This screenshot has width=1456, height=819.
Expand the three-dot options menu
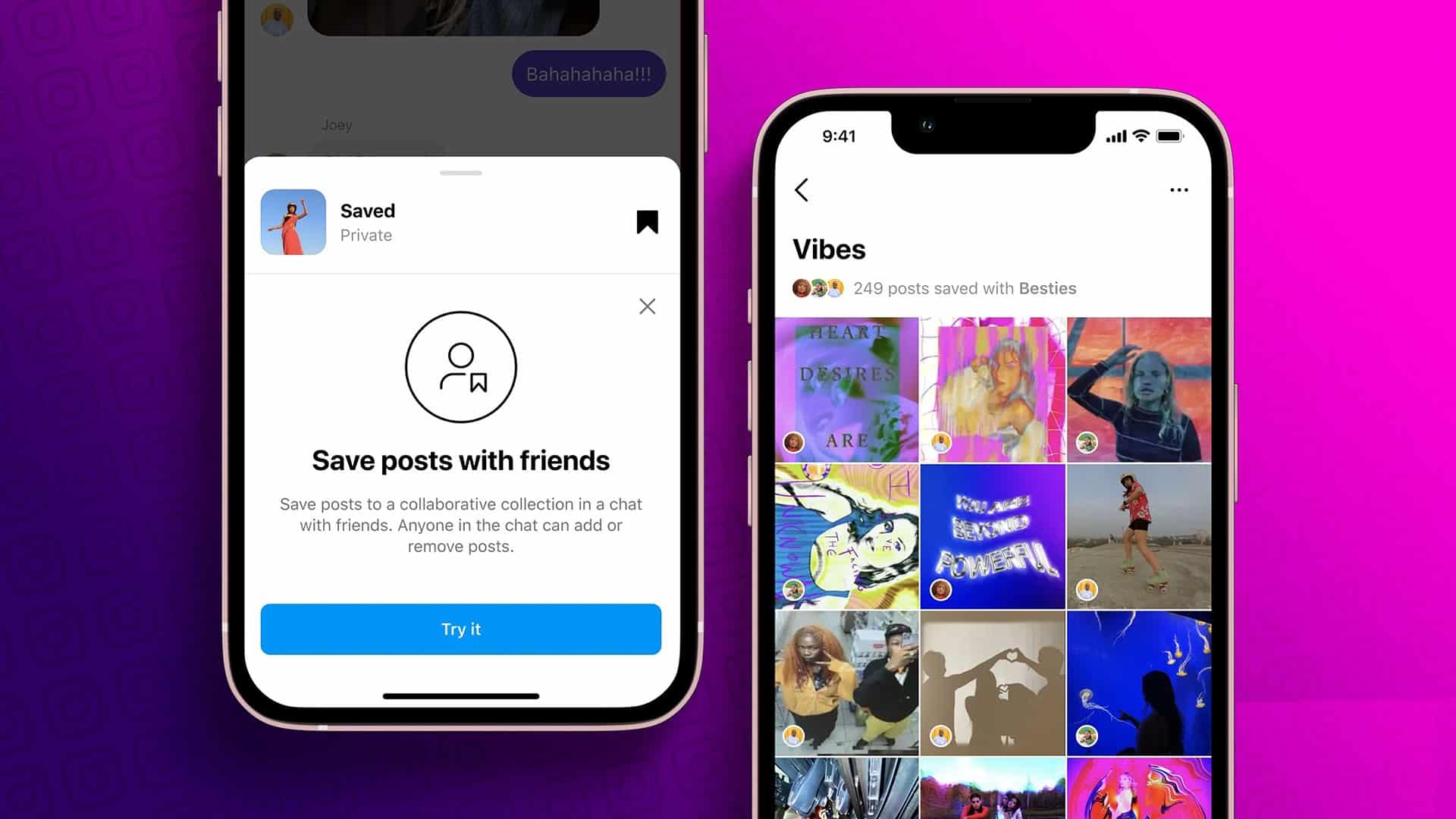(1179, 190)
